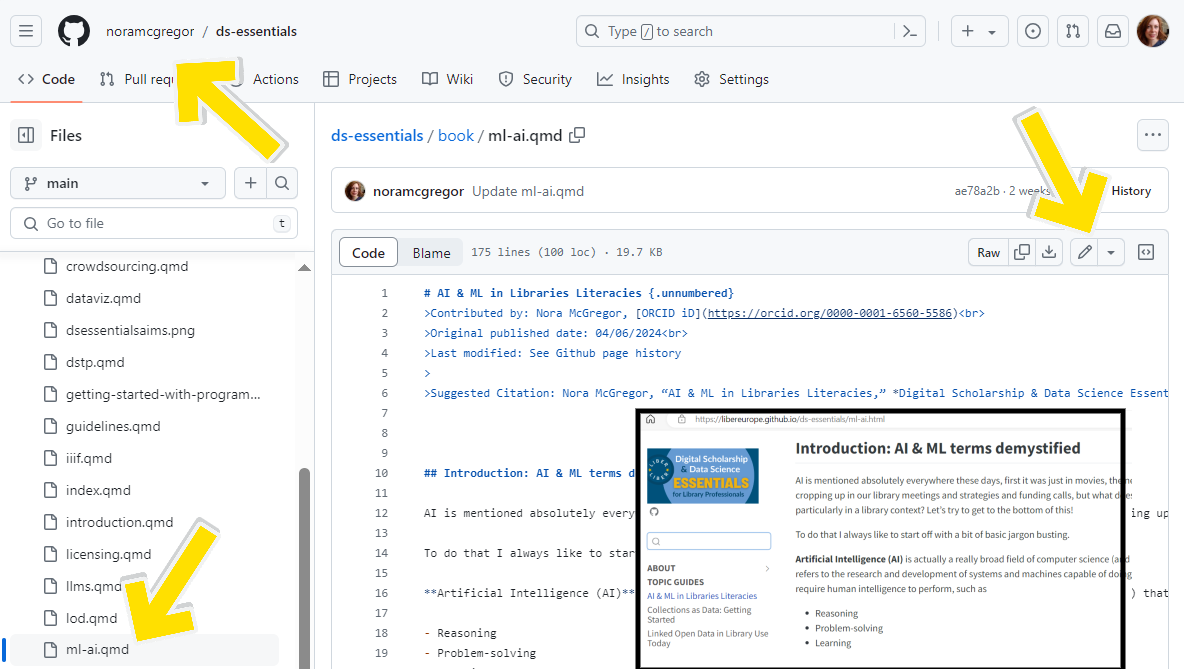Open dstp.qmd in file tree
1184x669 pixels.
pyautogui.click(x=95, y=362)
